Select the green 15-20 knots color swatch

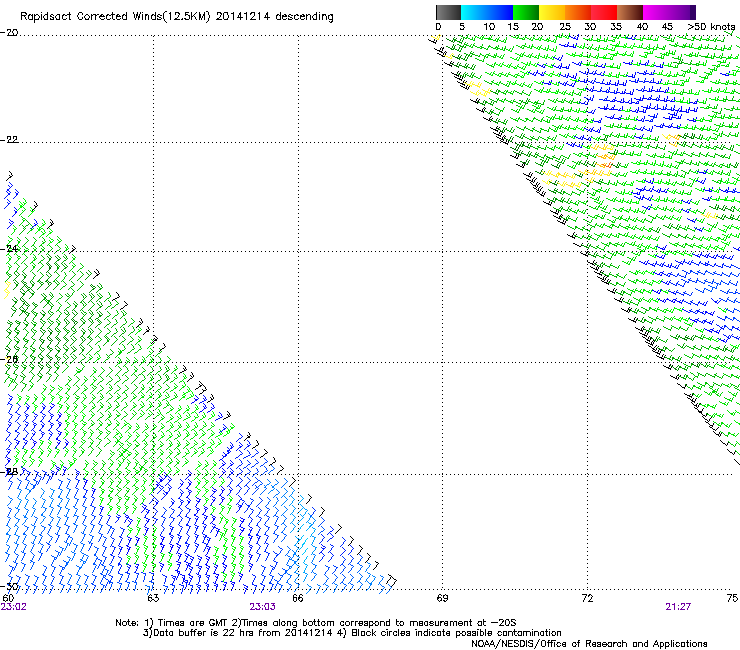526,12
